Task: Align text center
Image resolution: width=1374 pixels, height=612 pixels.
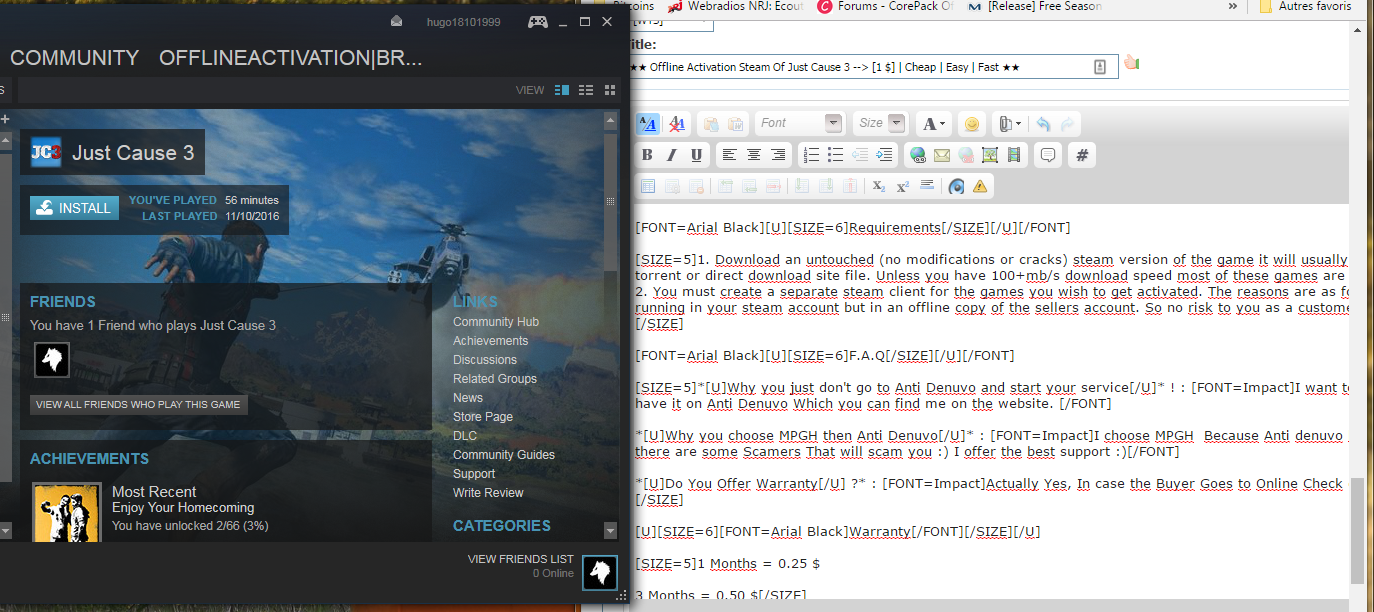Action: (x=753, y=155)
